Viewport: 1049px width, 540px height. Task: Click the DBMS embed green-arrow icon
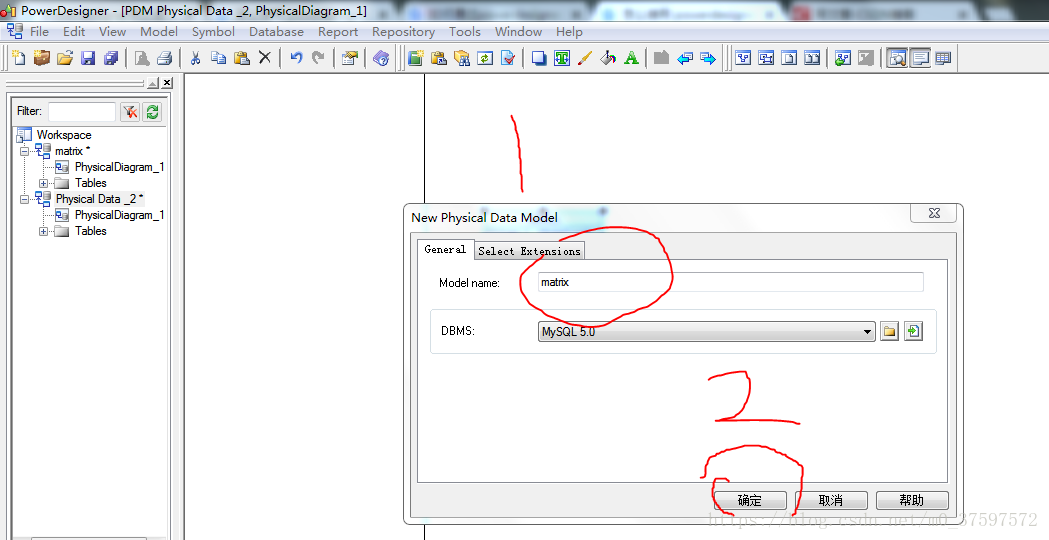913,331
